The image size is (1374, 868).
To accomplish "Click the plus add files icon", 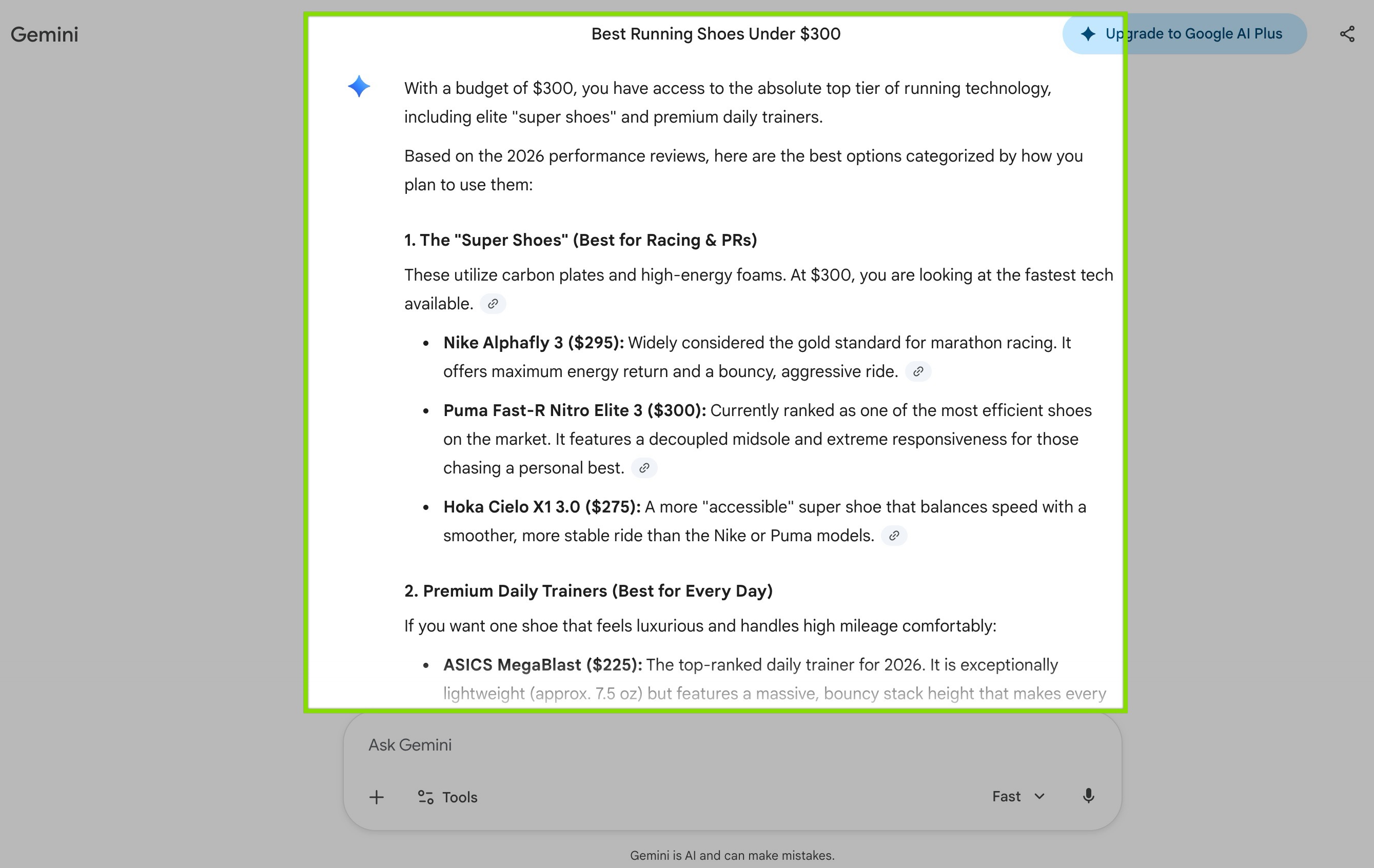I will 377,797.
